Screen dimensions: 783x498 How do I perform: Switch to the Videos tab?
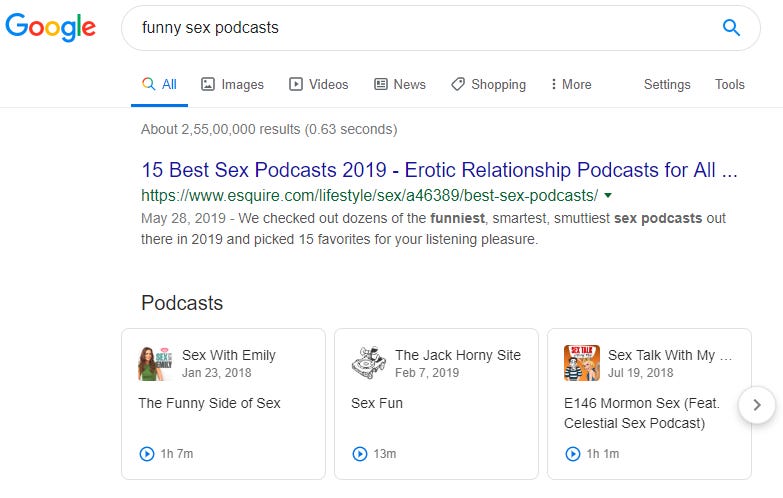pyautogui.click(x=318, y=84)
